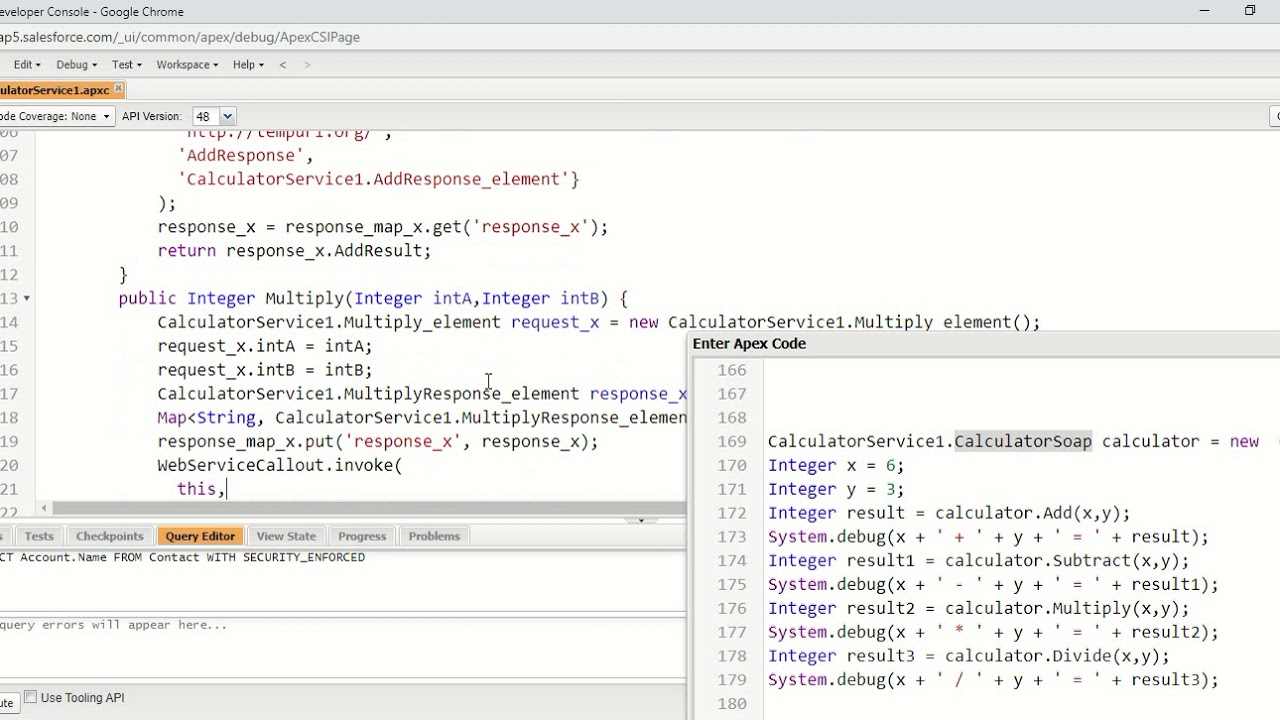Click 'System.debug' on line 173
Viewport: 1280px width, 720px height.
[827, 537]
